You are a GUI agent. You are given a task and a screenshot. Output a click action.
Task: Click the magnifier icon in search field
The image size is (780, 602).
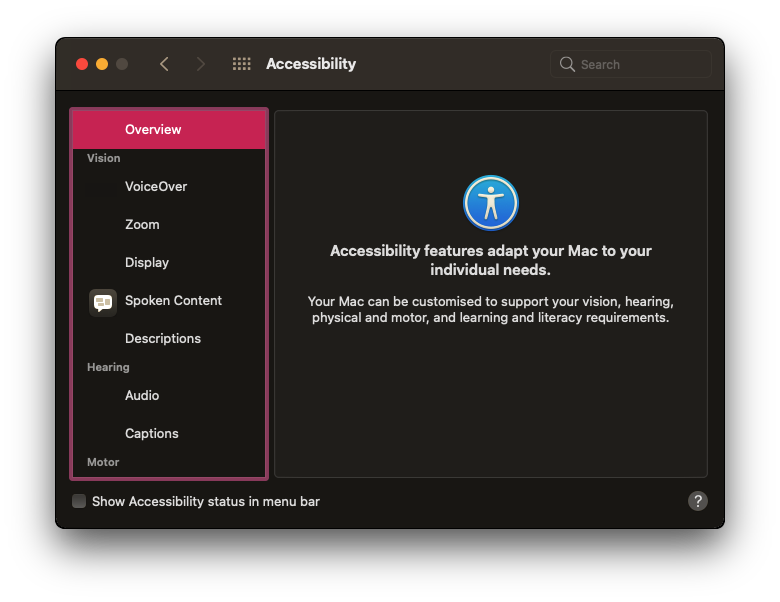pos(567,64)
